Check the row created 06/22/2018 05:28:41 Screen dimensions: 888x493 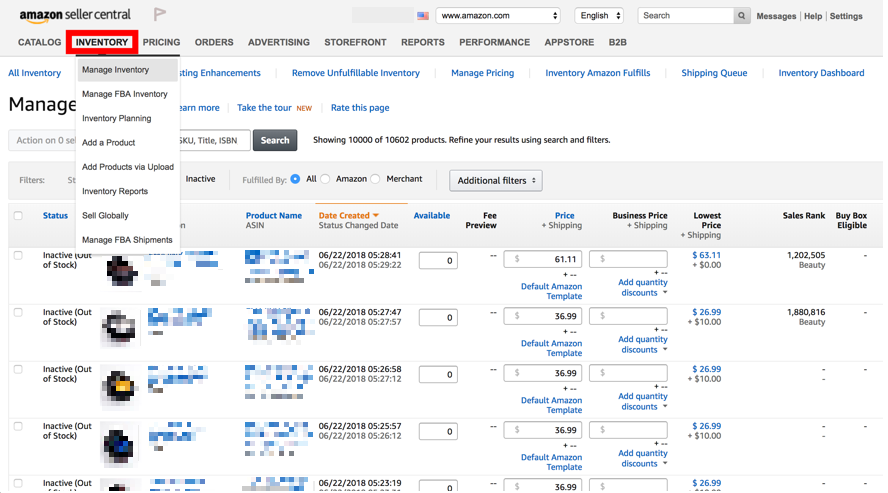point(18,255)
